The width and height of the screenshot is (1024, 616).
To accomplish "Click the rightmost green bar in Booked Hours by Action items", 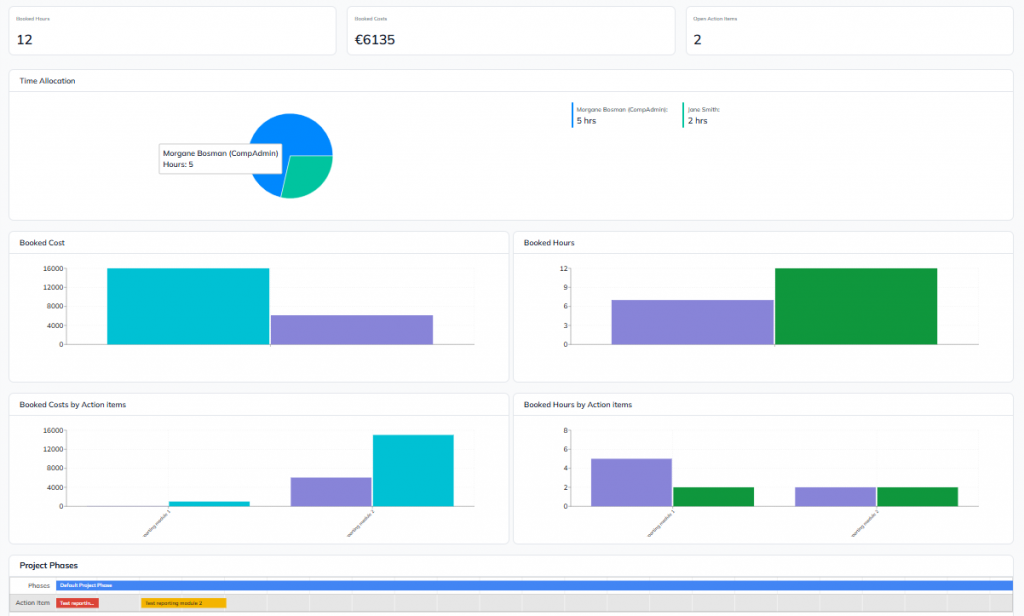I will click(x=918, y=496).
